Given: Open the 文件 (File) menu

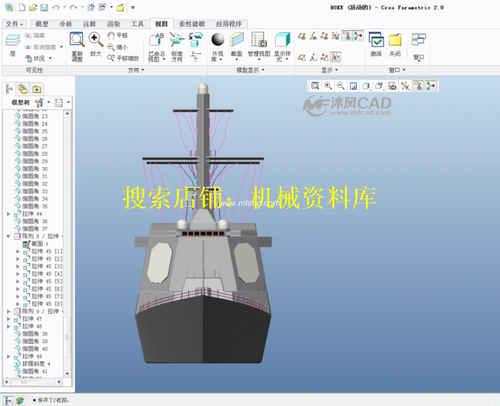Looking at the screenshot, I should [x=14, y=24].
